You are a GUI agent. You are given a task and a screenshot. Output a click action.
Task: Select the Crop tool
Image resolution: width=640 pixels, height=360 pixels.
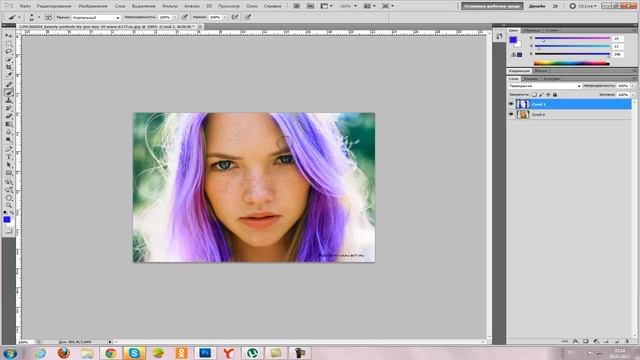[9, 67]
